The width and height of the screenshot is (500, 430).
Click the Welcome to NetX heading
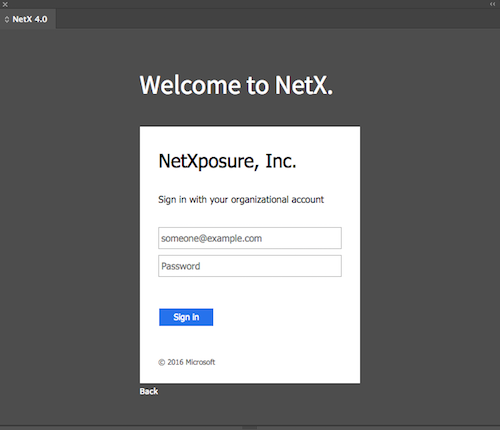click(x=236, y=85)
